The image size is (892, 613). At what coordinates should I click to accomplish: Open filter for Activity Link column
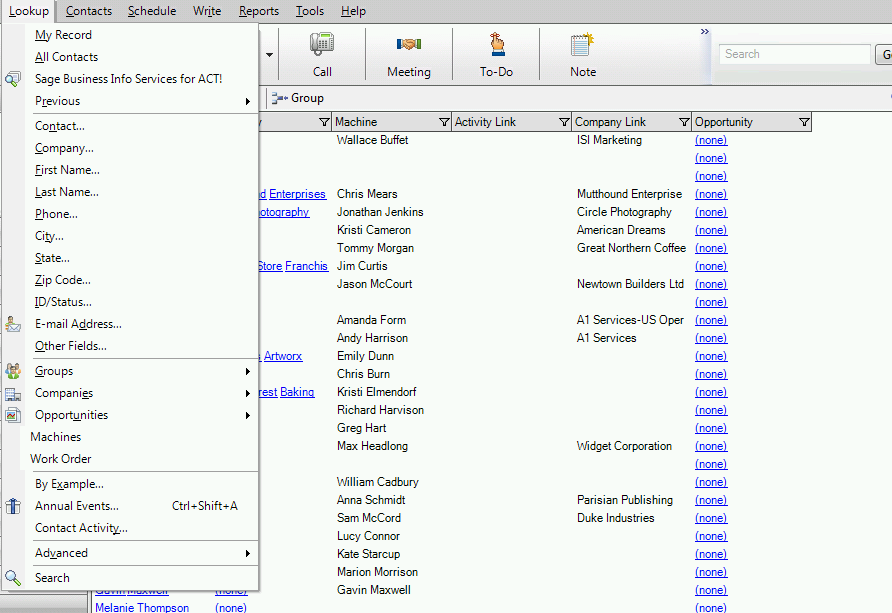tap(564, 122)
